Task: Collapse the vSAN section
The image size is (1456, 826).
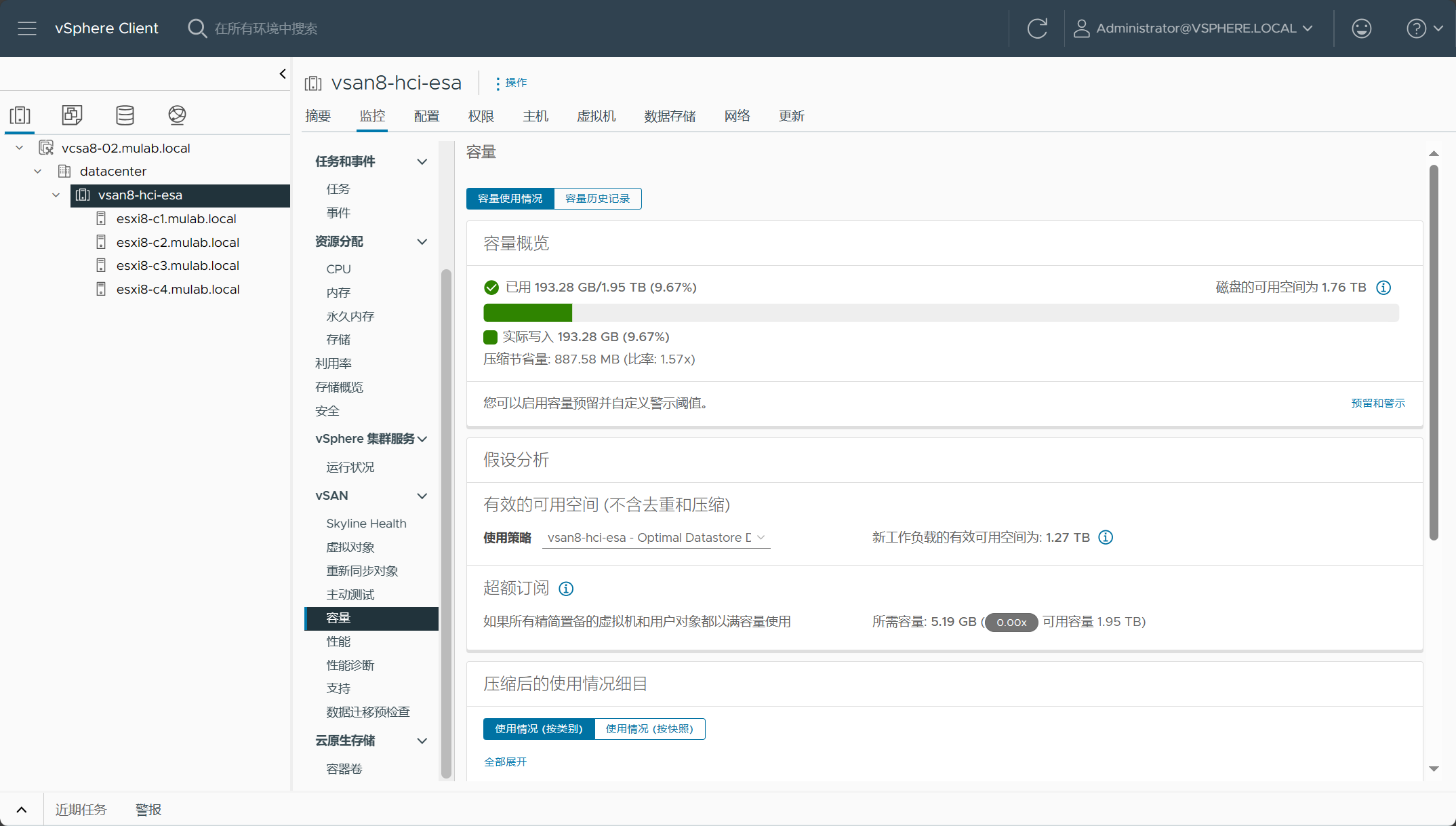Action: tap(422, 496)
